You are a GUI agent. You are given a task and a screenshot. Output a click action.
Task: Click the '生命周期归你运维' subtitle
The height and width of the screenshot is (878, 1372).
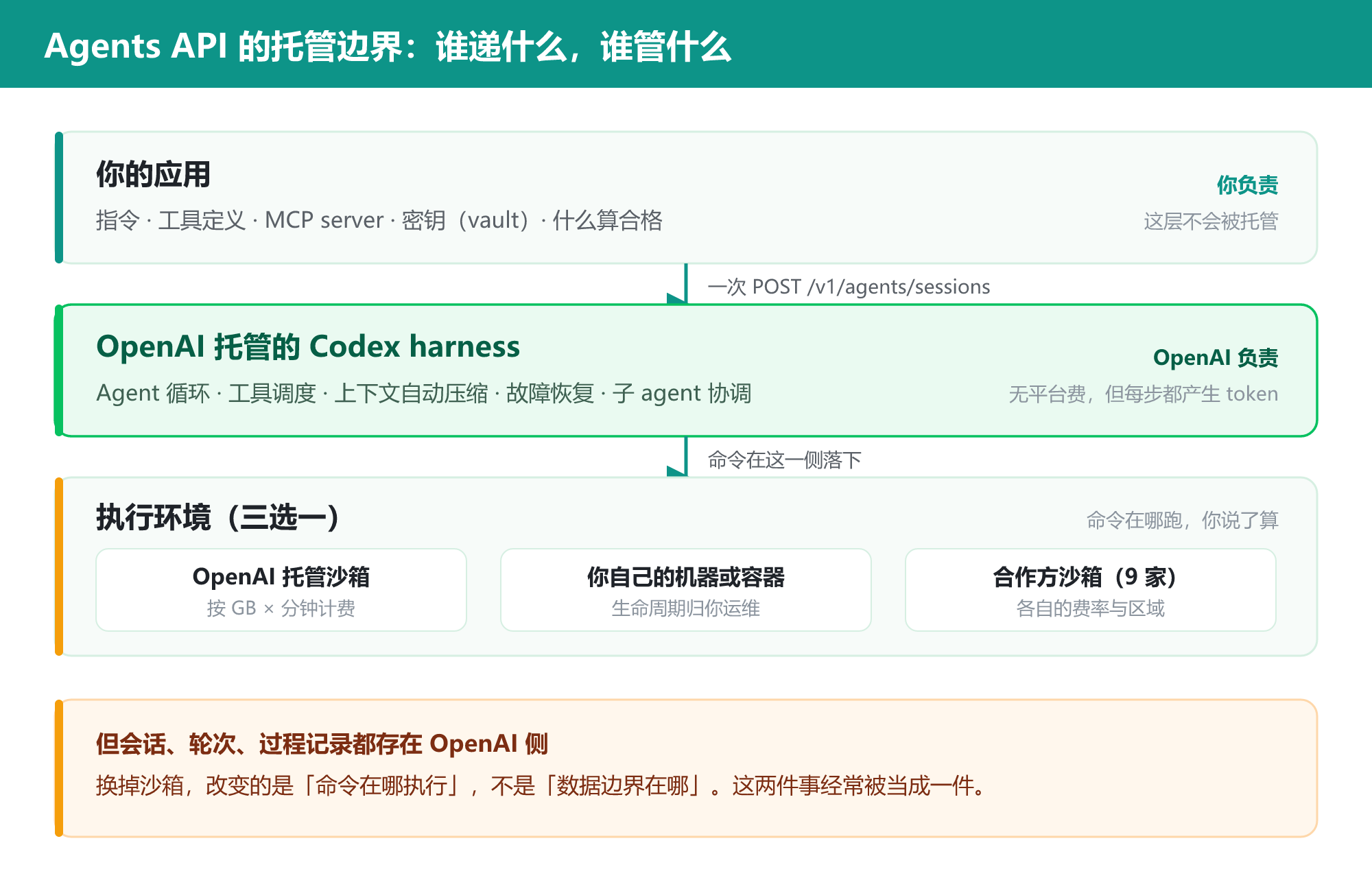pos(686,608)
